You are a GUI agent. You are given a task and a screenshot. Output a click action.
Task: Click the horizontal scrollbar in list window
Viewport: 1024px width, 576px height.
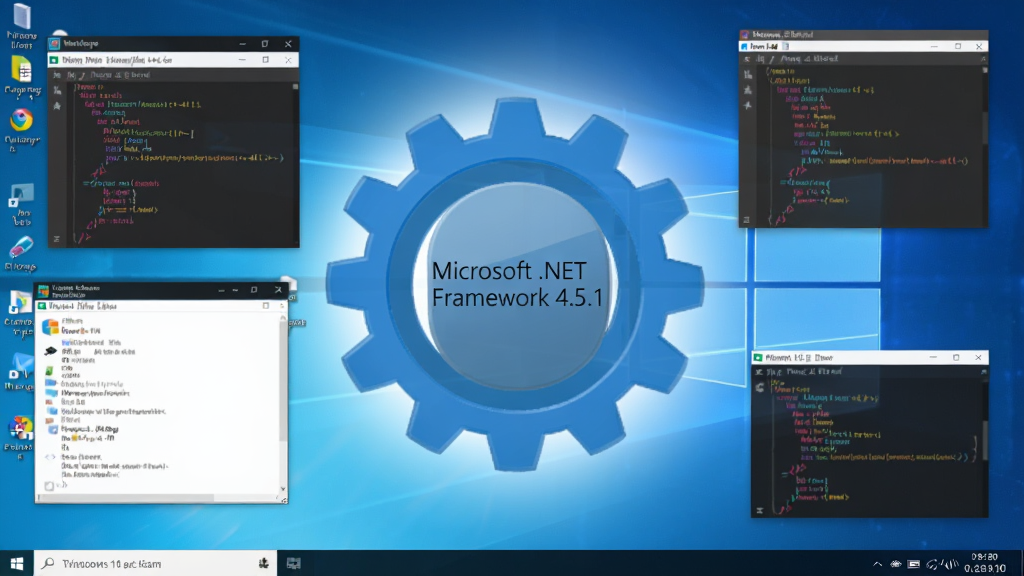[x=126, y=498]
